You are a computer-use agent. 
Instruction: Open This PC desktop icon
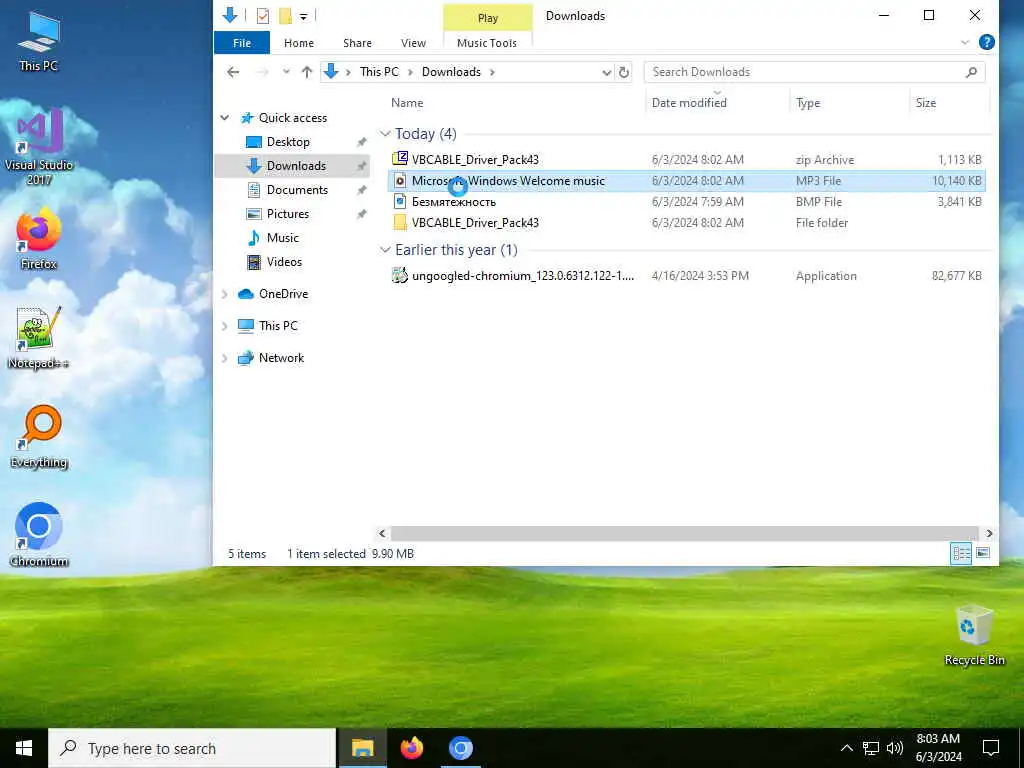39,40
